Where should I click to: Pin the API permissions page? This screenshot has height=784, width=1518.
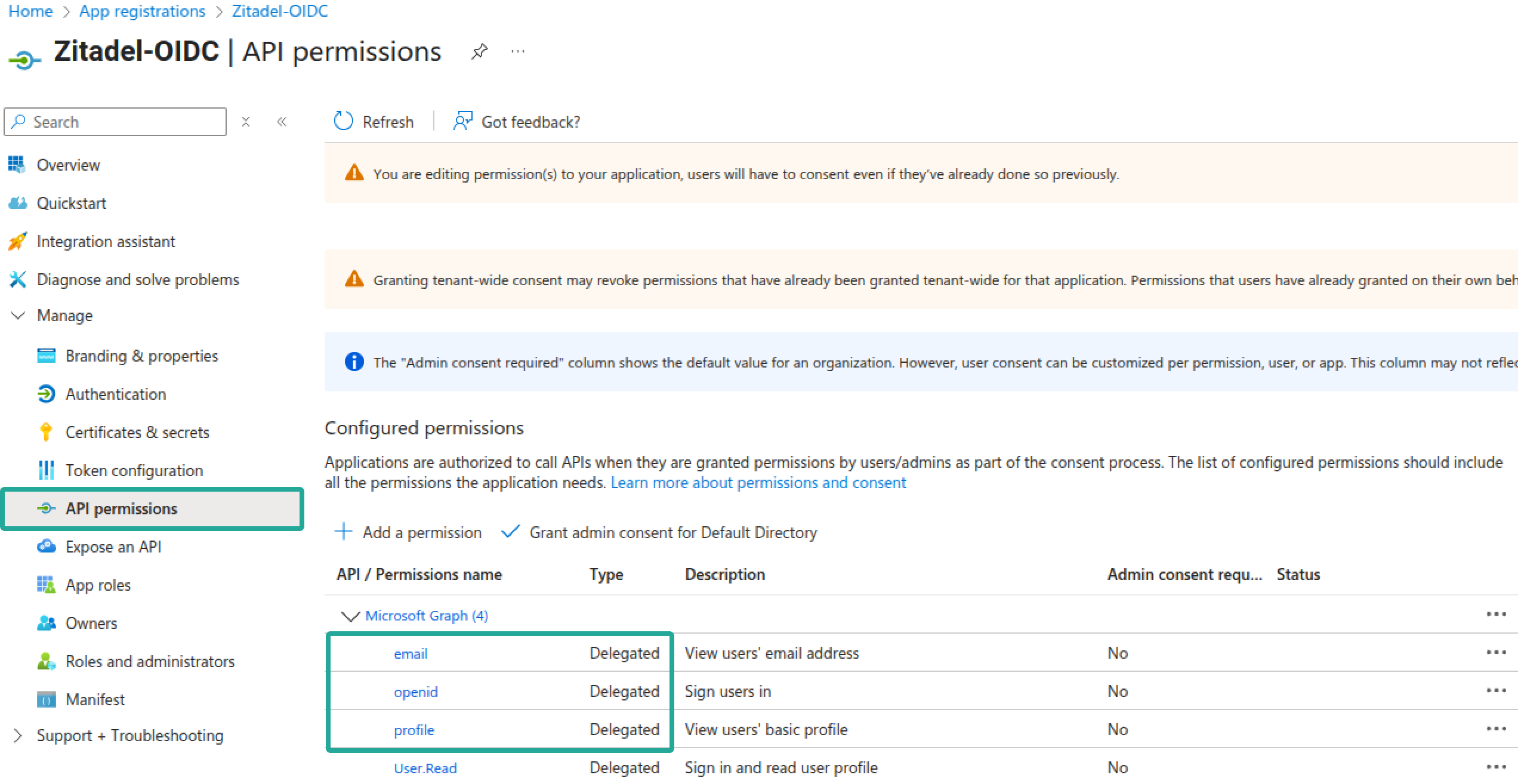tap(479, 52)
